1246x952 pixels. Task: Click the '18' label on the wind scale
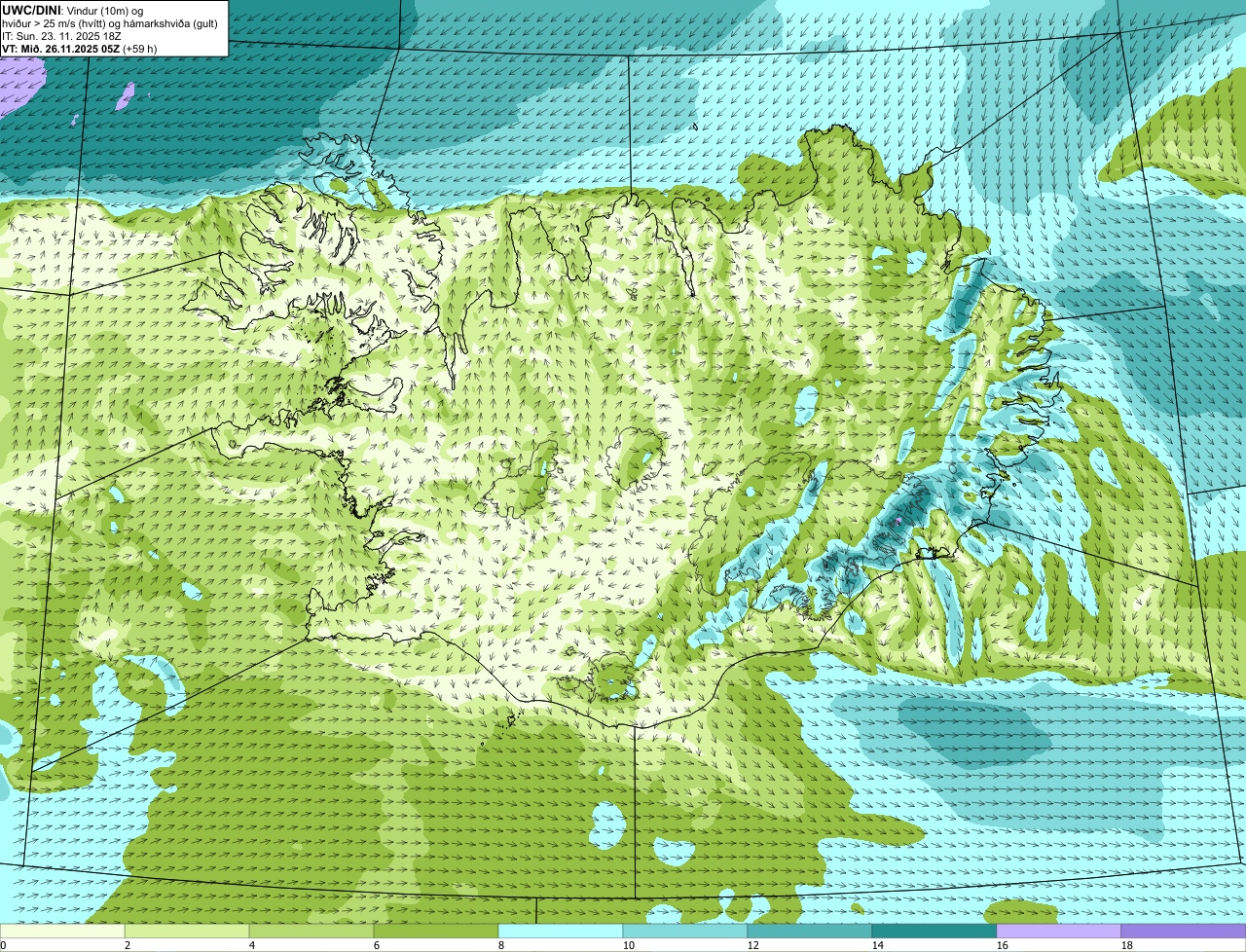[x=1127, y=945]
